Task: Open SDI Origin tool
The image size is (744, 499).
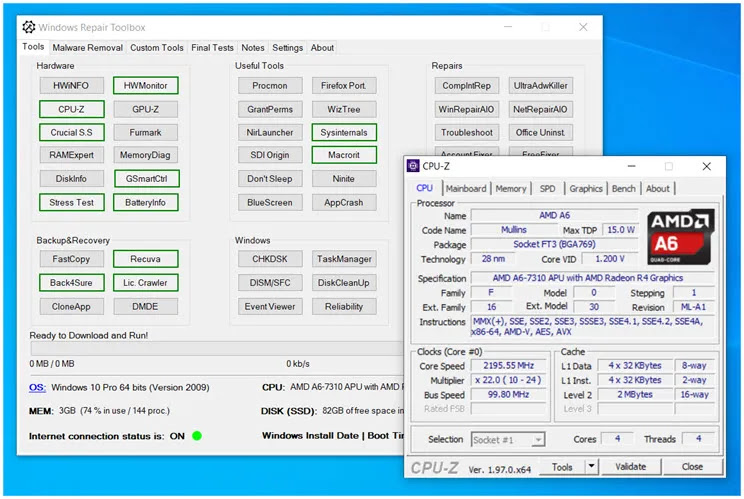Action: [270, 155]
